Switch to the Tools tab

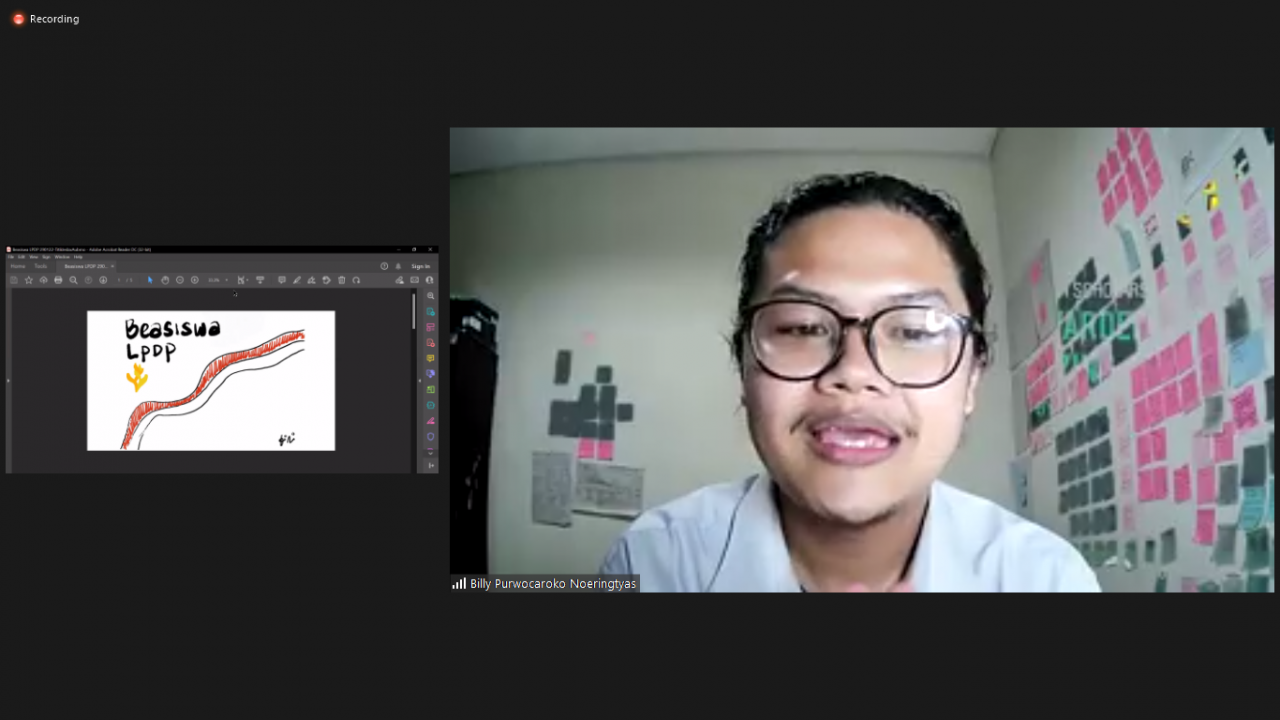click(x=41, y=266)
